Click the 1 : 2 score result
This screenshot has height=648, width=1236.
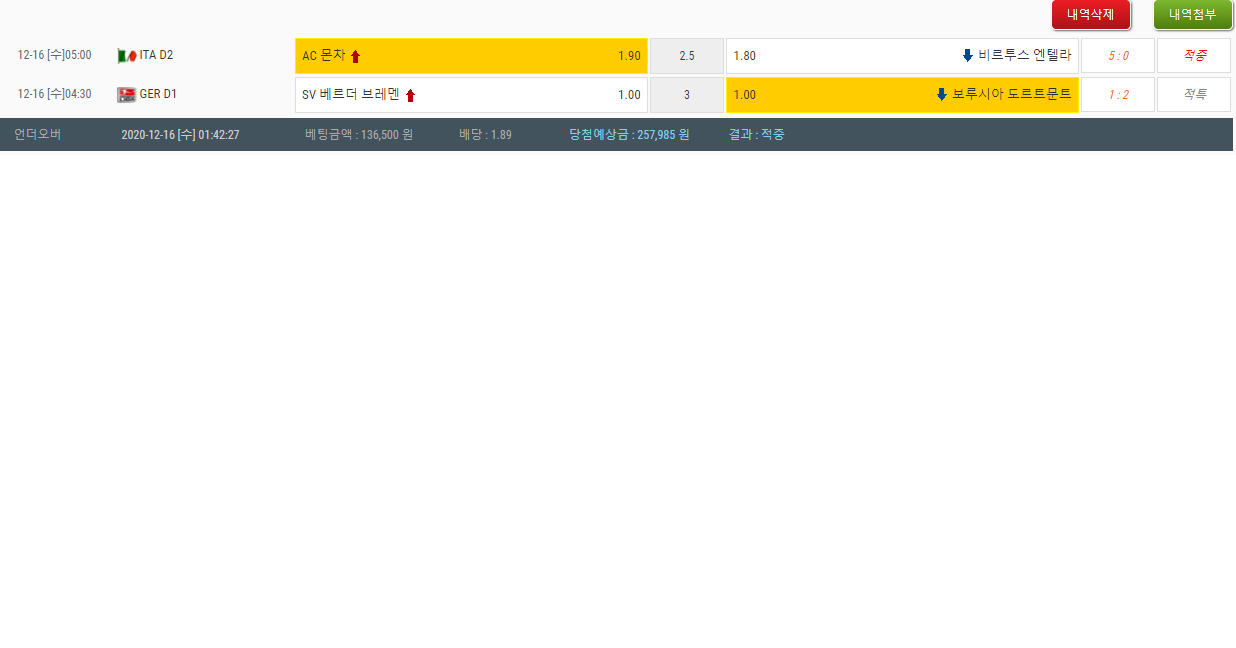pos(1118,95)
